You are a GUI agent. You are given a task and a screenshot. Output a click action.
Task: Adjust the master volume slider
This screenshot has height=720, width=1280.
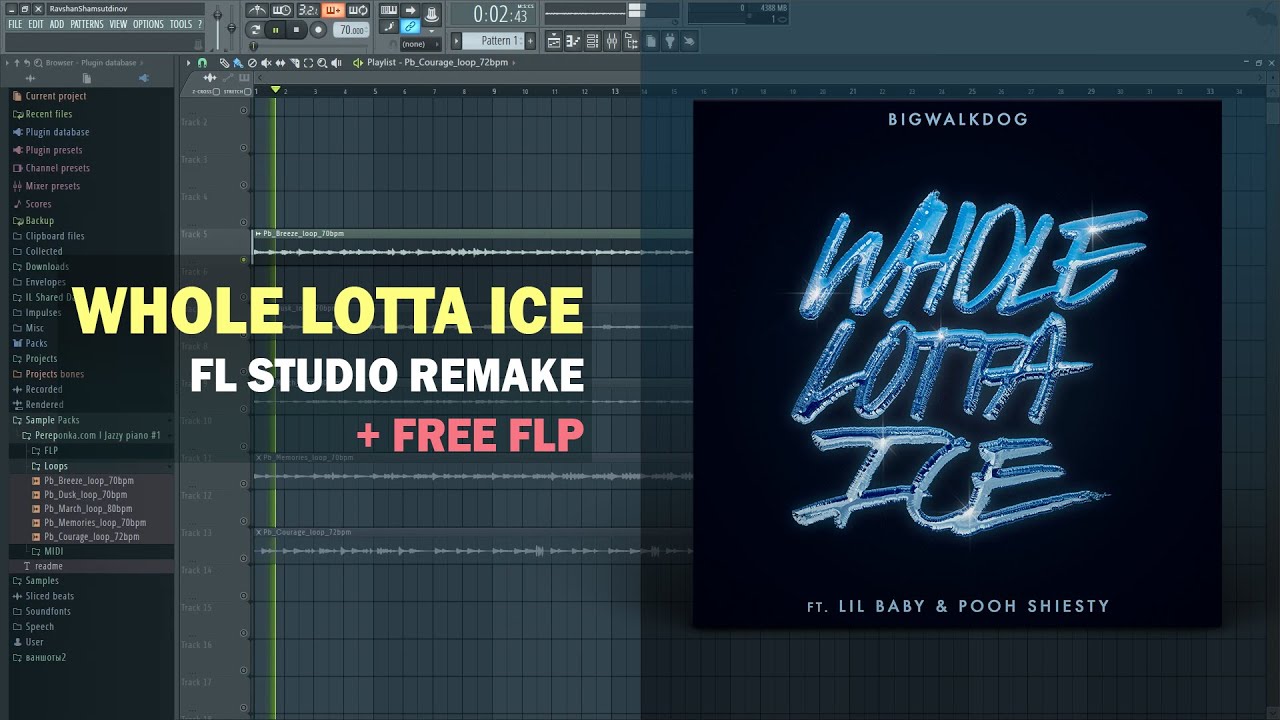pos(217,25)
